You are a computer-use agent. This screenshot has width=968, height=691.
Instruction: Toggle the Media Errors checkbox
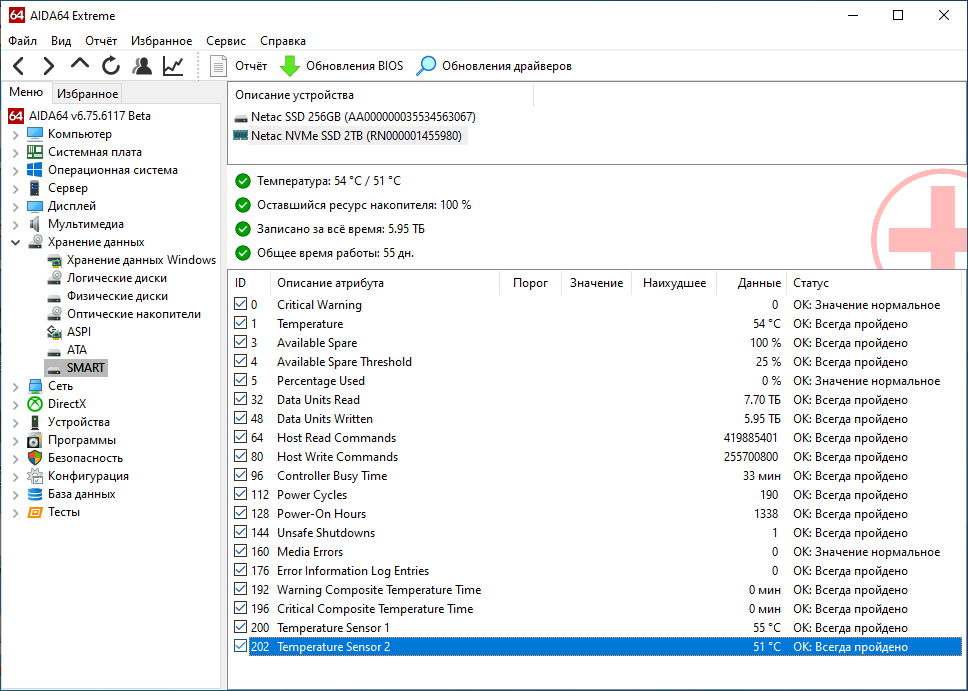tap(241, 551)
